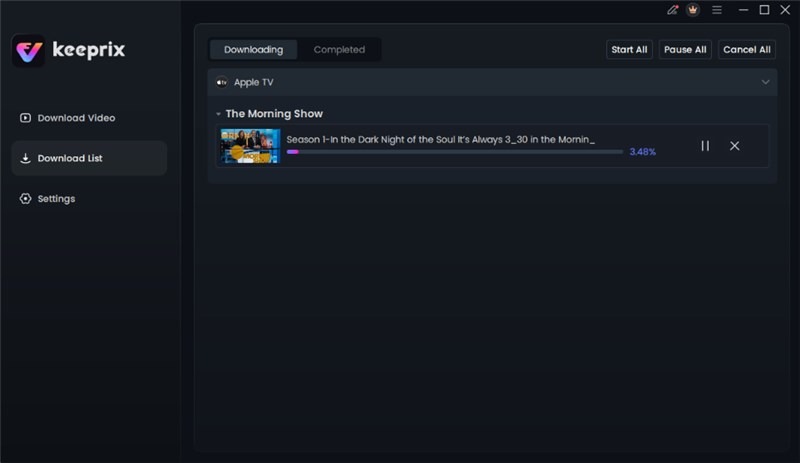The width and height of the screenshot is (800, 463).
Task: Click the Morning Show episode thumbnail
Action: [250, 146]
